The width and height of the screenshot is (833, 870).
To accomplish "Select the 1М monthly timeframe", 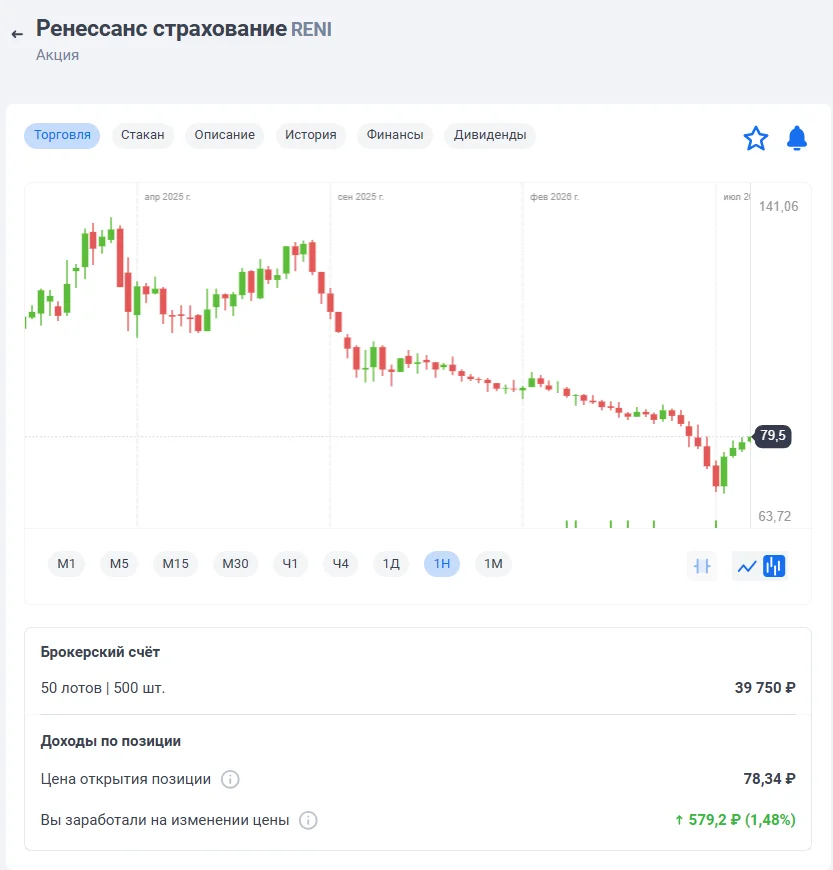I will click(493, 564).
